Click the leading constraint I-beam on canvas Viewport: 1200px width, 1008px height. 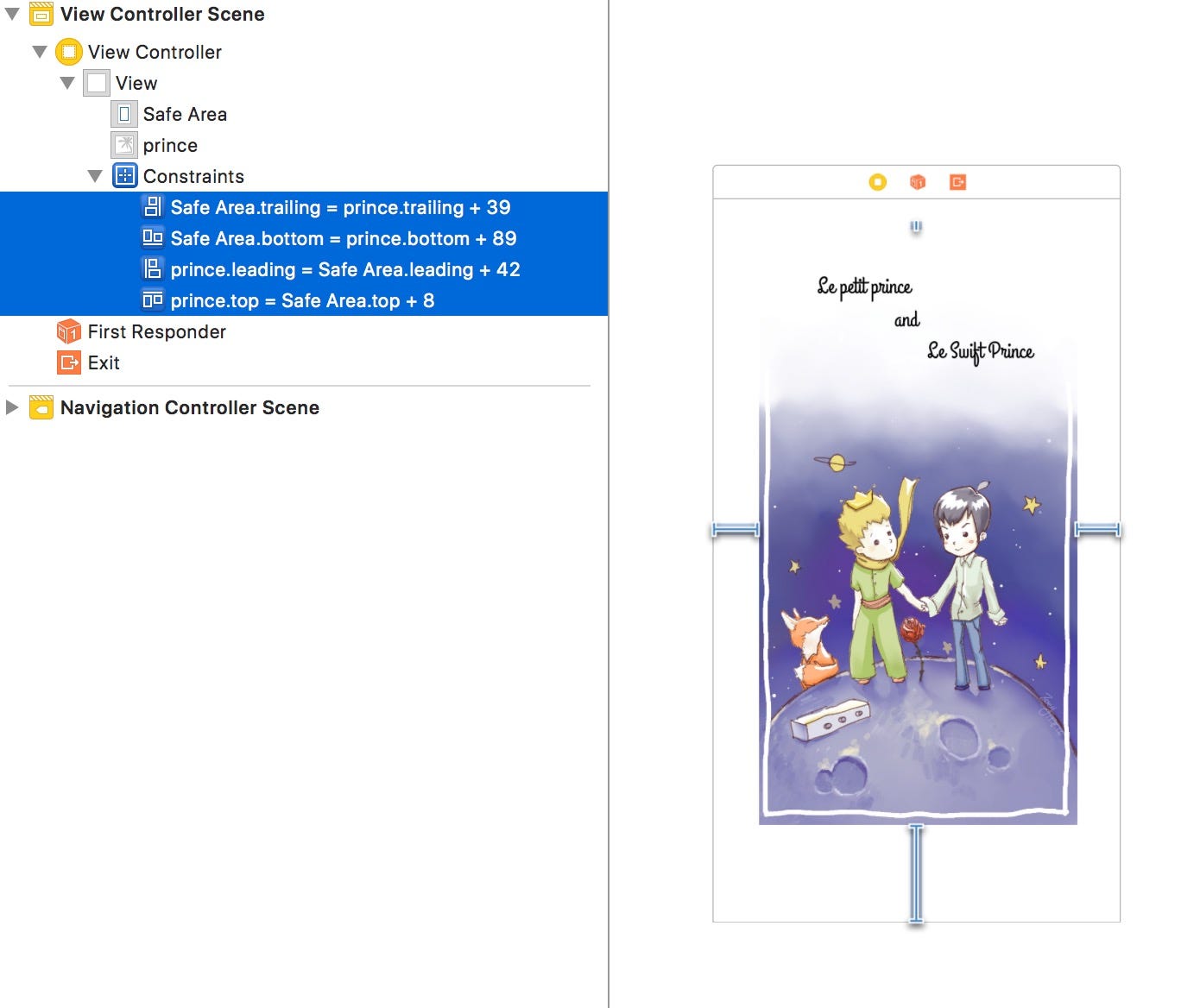click(736, 529)
